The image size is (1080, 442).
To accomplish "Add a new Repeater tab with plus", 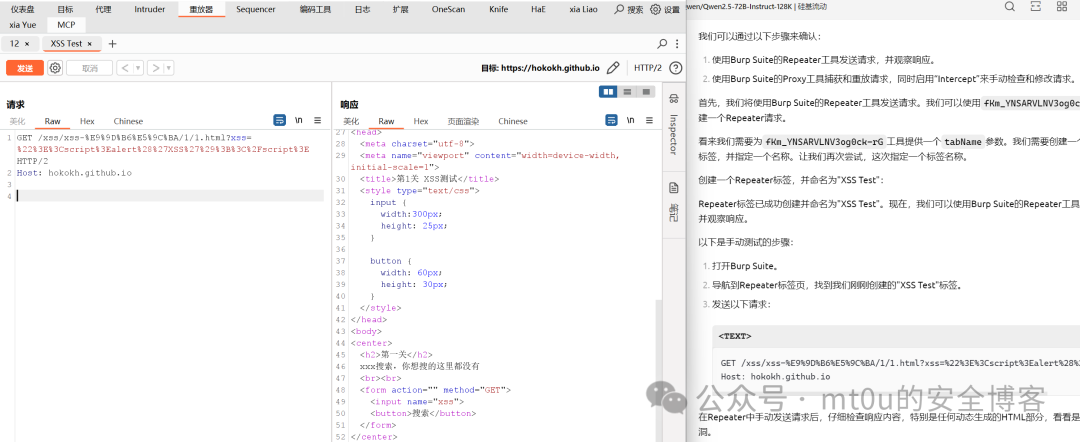I will [x=112, y=43].
